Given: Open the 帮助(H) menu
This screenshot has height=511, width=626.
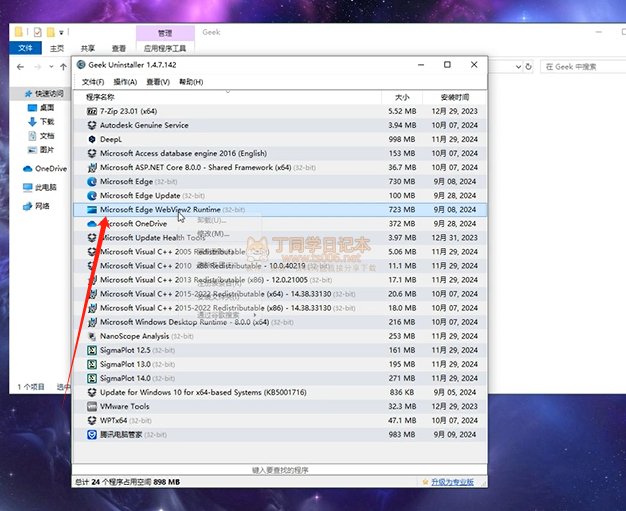Looking at the screenshot, I should tap(191, 82).
